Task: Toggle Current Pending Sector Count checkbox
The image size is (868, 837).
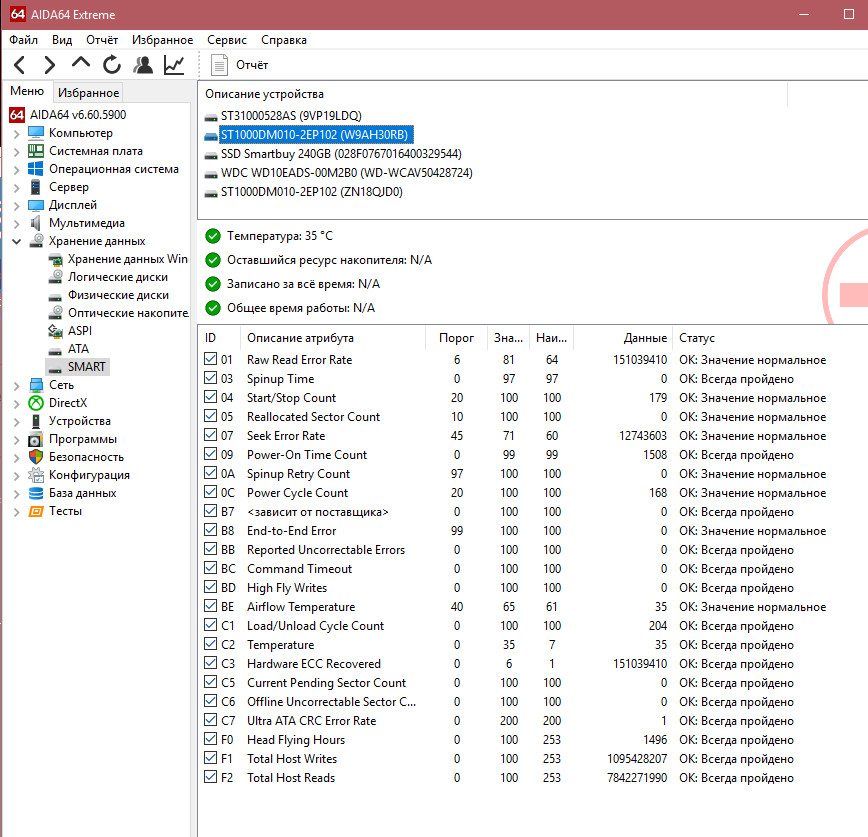Action: coord(210,681)
